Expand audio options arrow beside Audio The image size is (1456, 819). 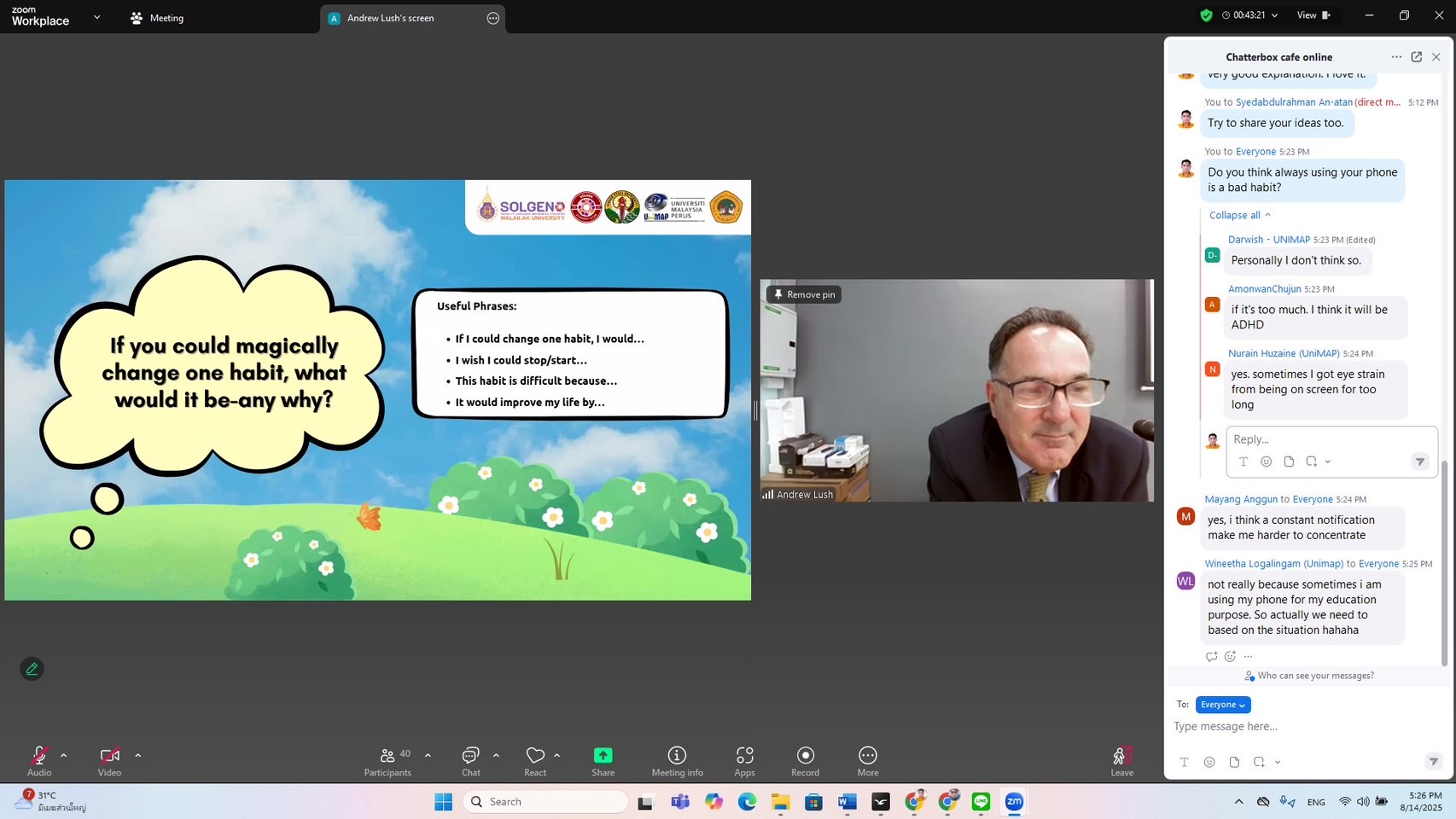point(64,755)
